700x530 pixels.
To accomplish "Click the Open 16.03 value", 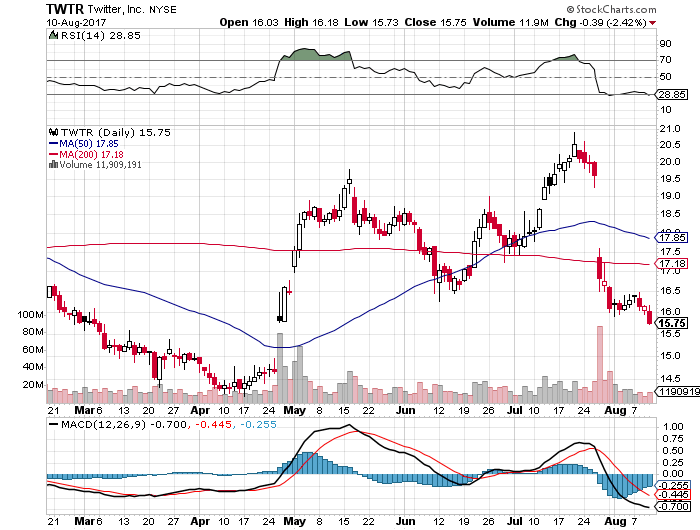I will click(x=249, y=22).
